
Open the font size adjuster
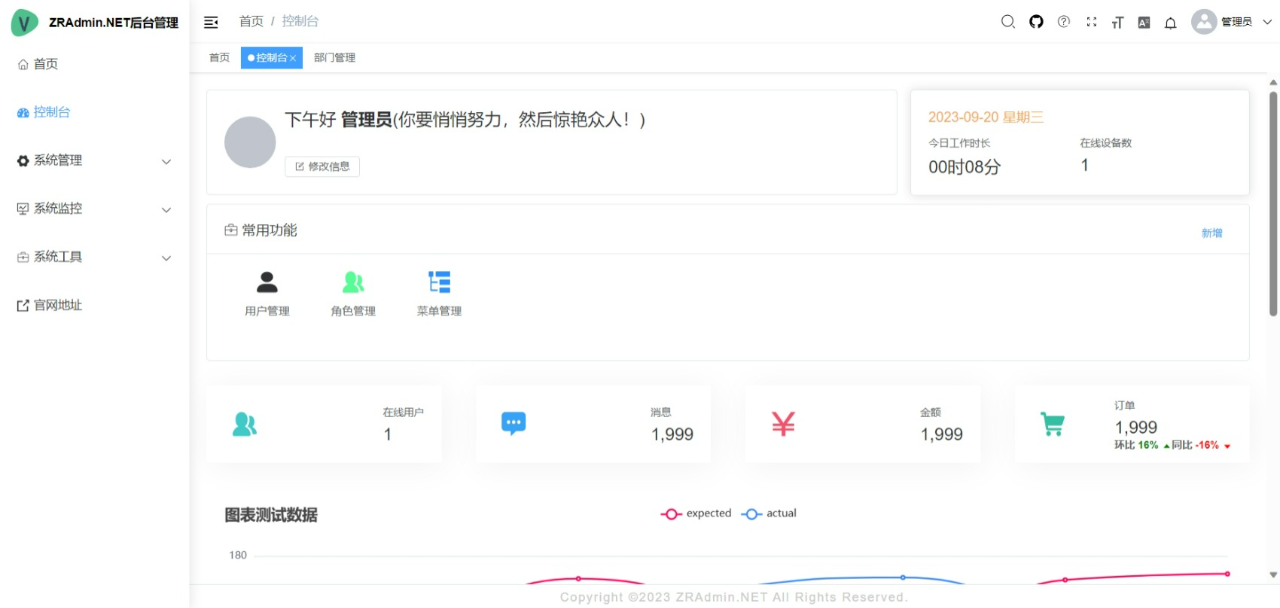click(x=1117, y=21)
